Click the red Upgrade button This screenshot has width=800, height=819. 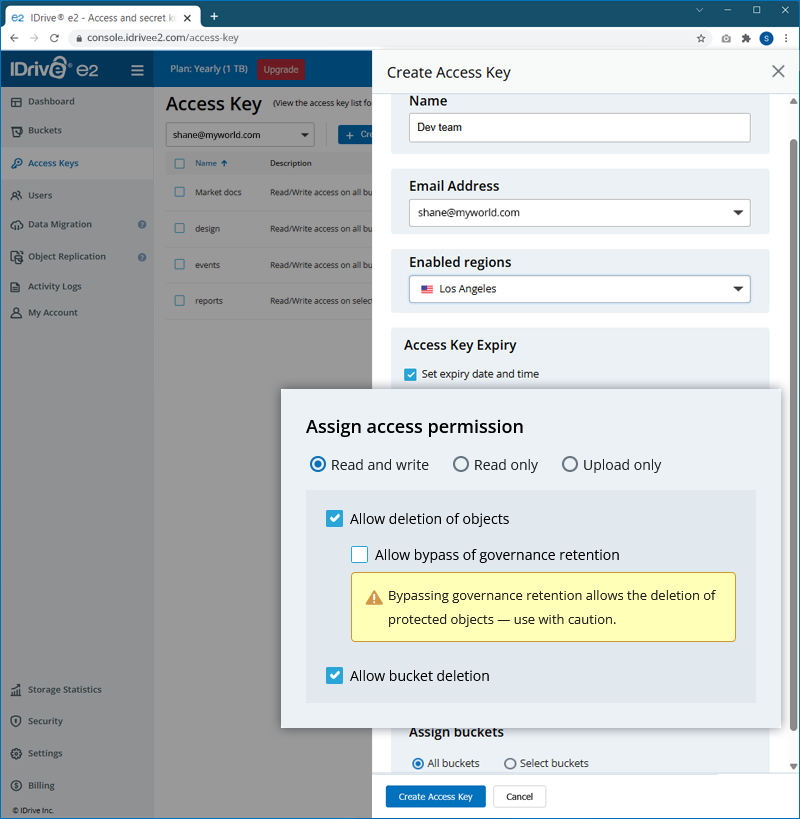pos(281,69)
